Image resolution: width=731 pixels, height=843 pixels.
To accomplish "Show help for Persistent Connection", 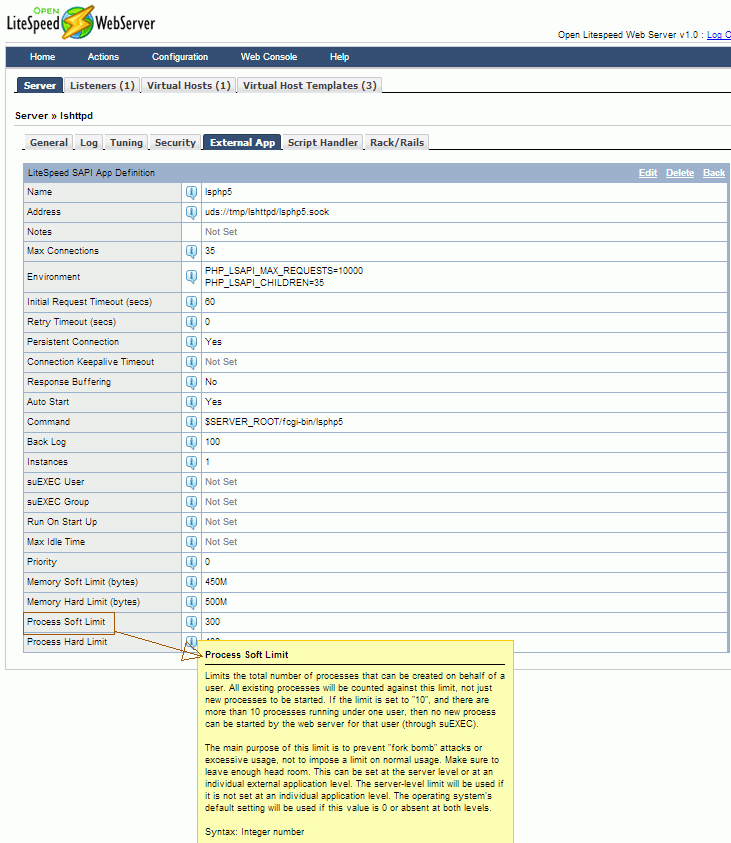I will [x=191, y=342].
